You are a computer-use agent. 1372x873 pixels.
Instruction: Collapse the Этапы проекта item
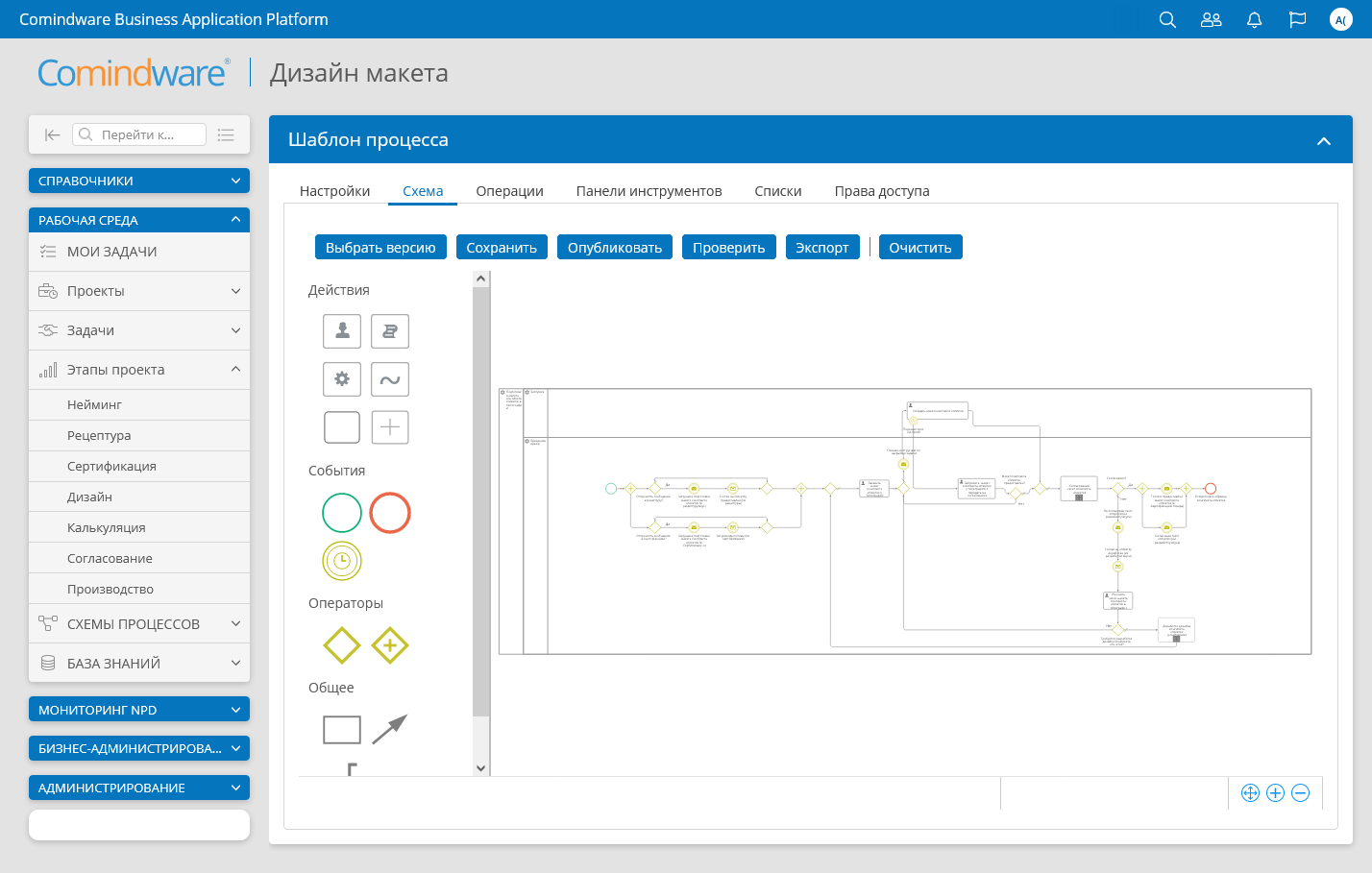coord(139,370)
